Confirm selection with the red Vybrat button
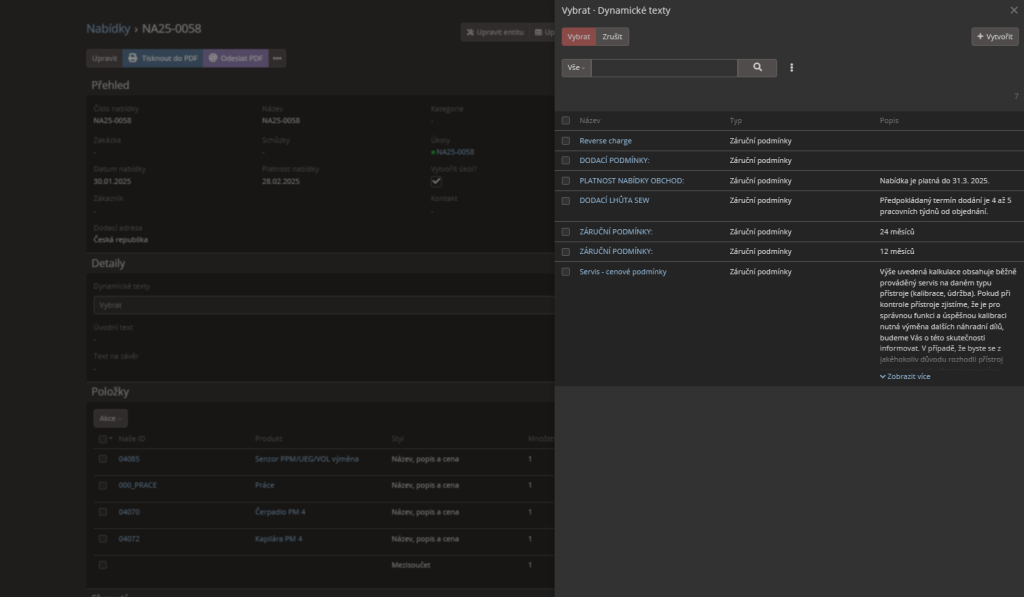Viewport: 1024px width, 597px height. coord(578,37)
